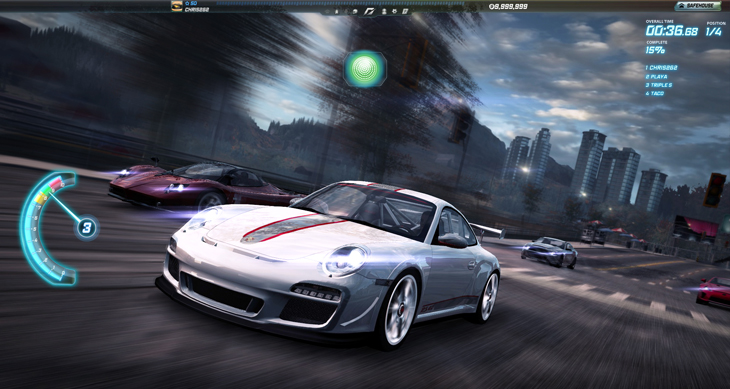Image resolution: width=730 pixels, height=389 pixels.
Task: Click the CHRIS262 name beside the avatar
Action: [196, 9]
